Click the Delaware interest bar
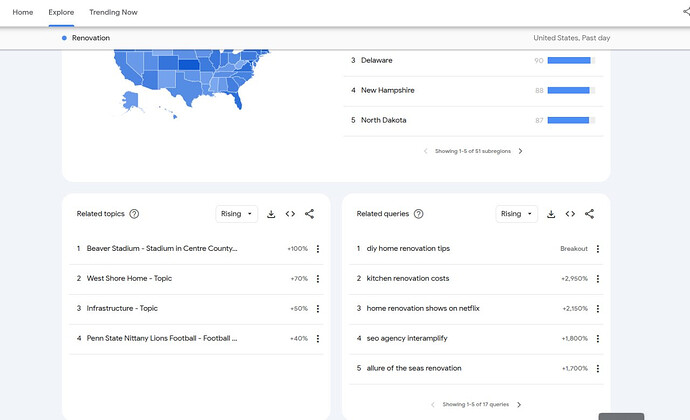Image resolution: width=690 pixels, height=420 pixels. [571, 60]
